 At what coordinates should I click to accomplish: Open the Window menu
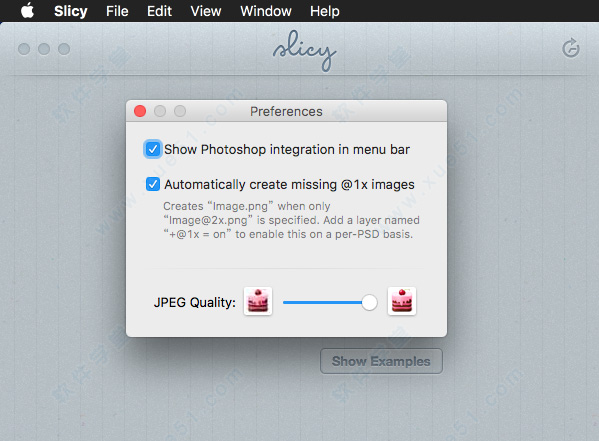(x=266, y=11)
